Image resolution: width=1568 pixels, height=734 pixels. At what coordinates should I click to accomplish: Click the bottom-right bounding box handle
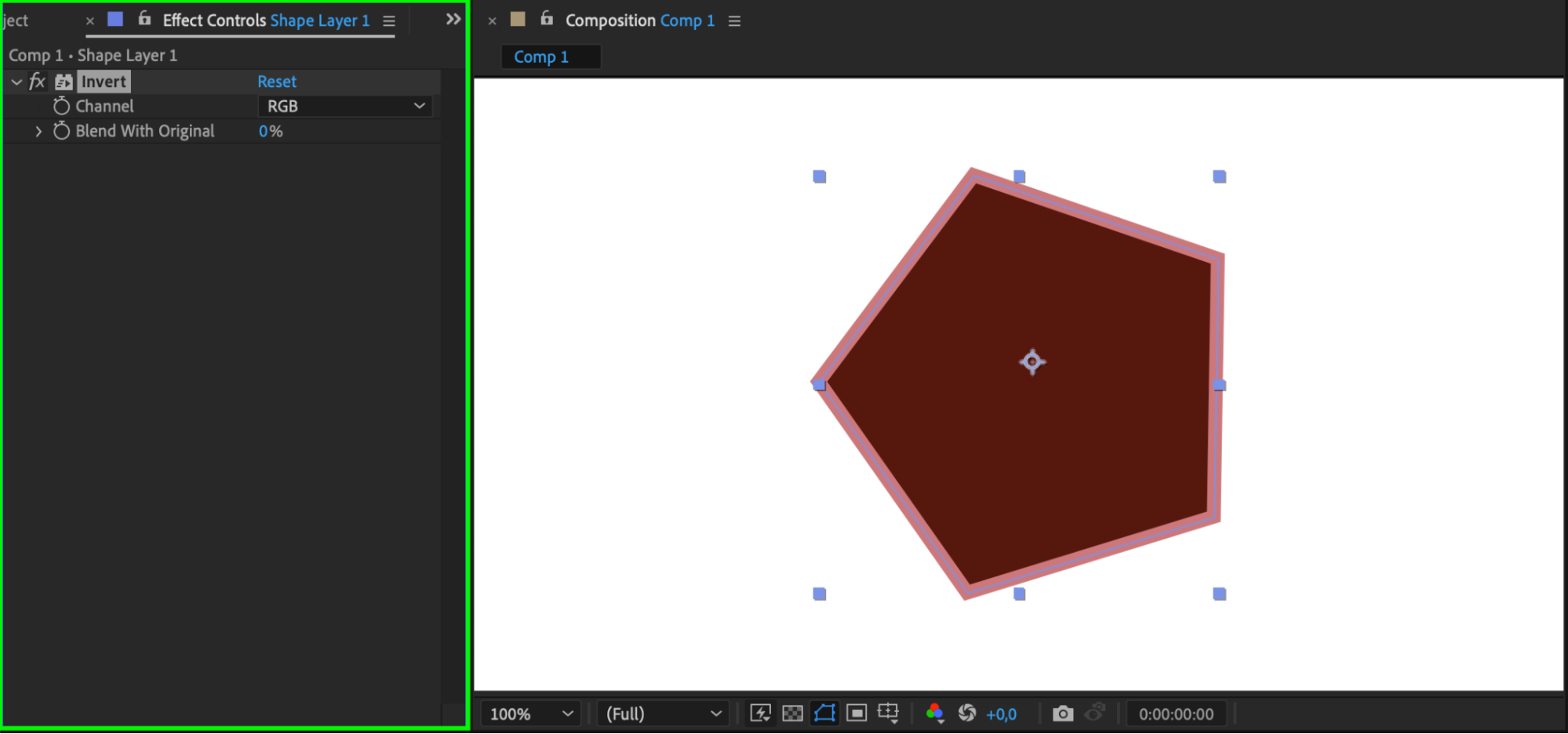[1220, 594]
